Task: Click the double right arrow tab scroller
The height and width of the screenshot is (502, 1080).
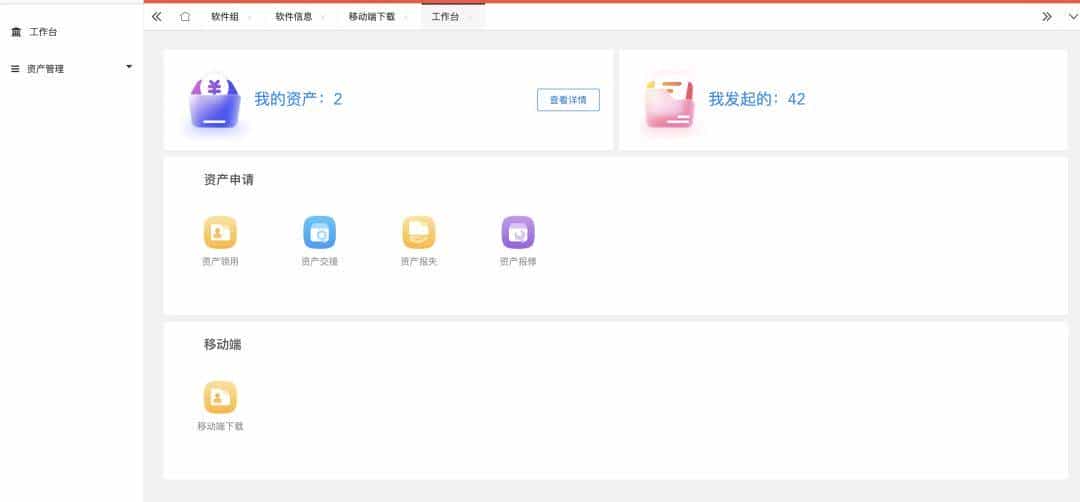Action: coord(1046,17)
